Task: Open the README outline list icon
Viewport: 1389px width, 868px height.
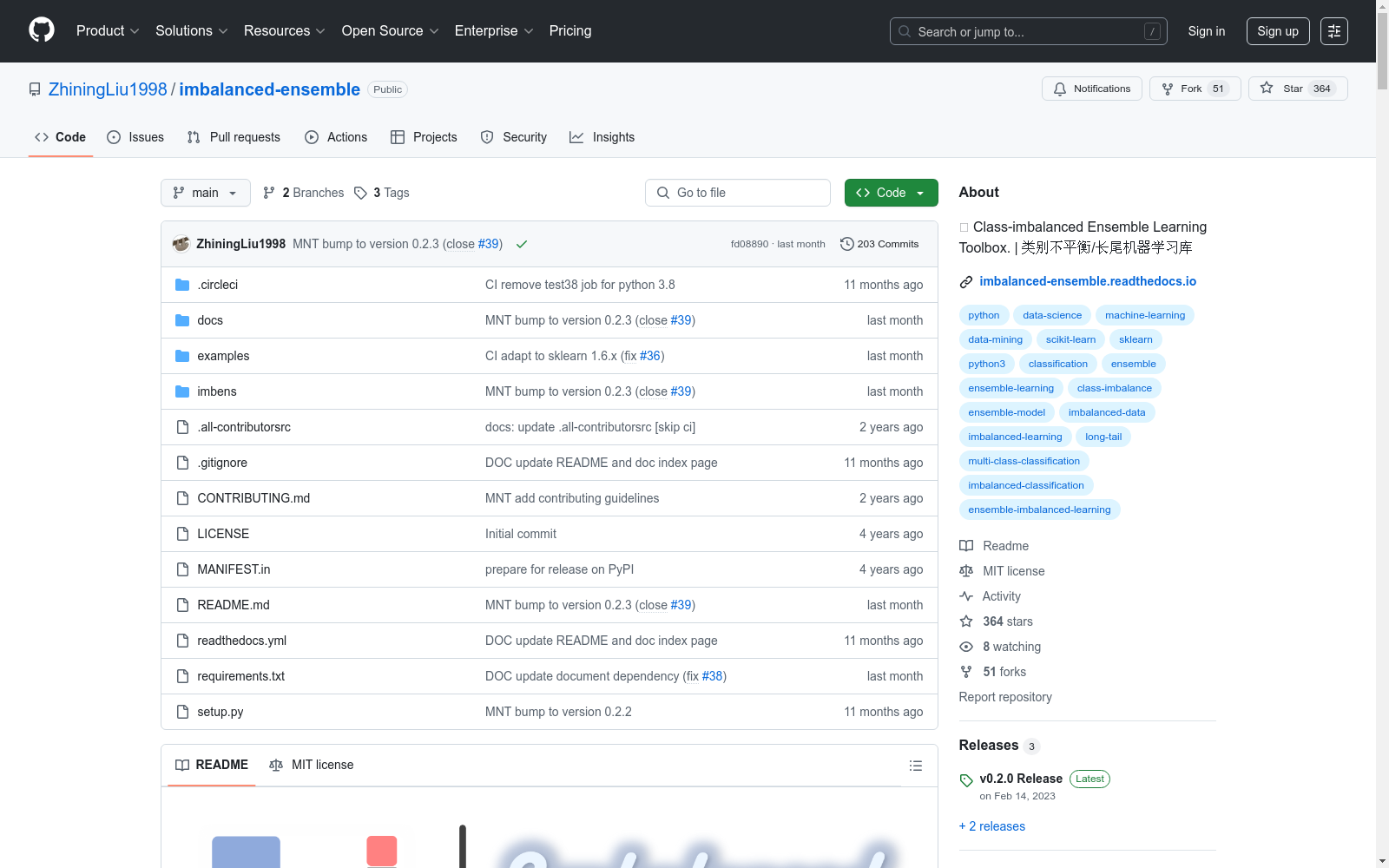Action: (x=915, y=766)
